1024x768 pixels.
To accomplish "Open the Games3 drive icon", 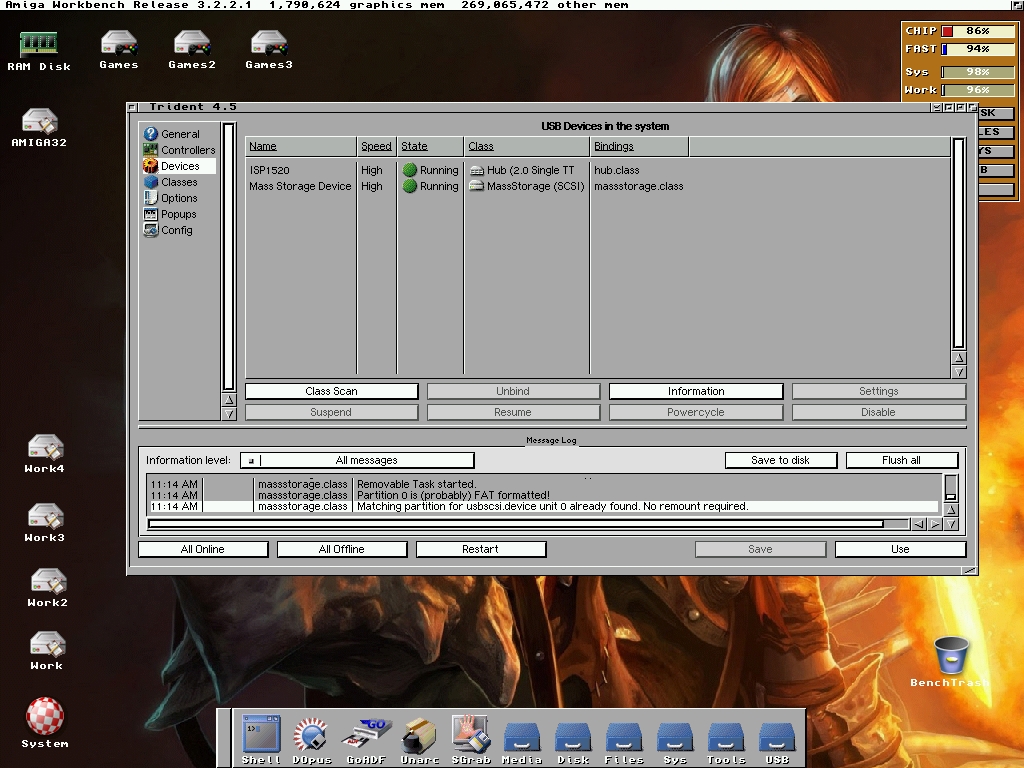I will (x=268, y=50).
